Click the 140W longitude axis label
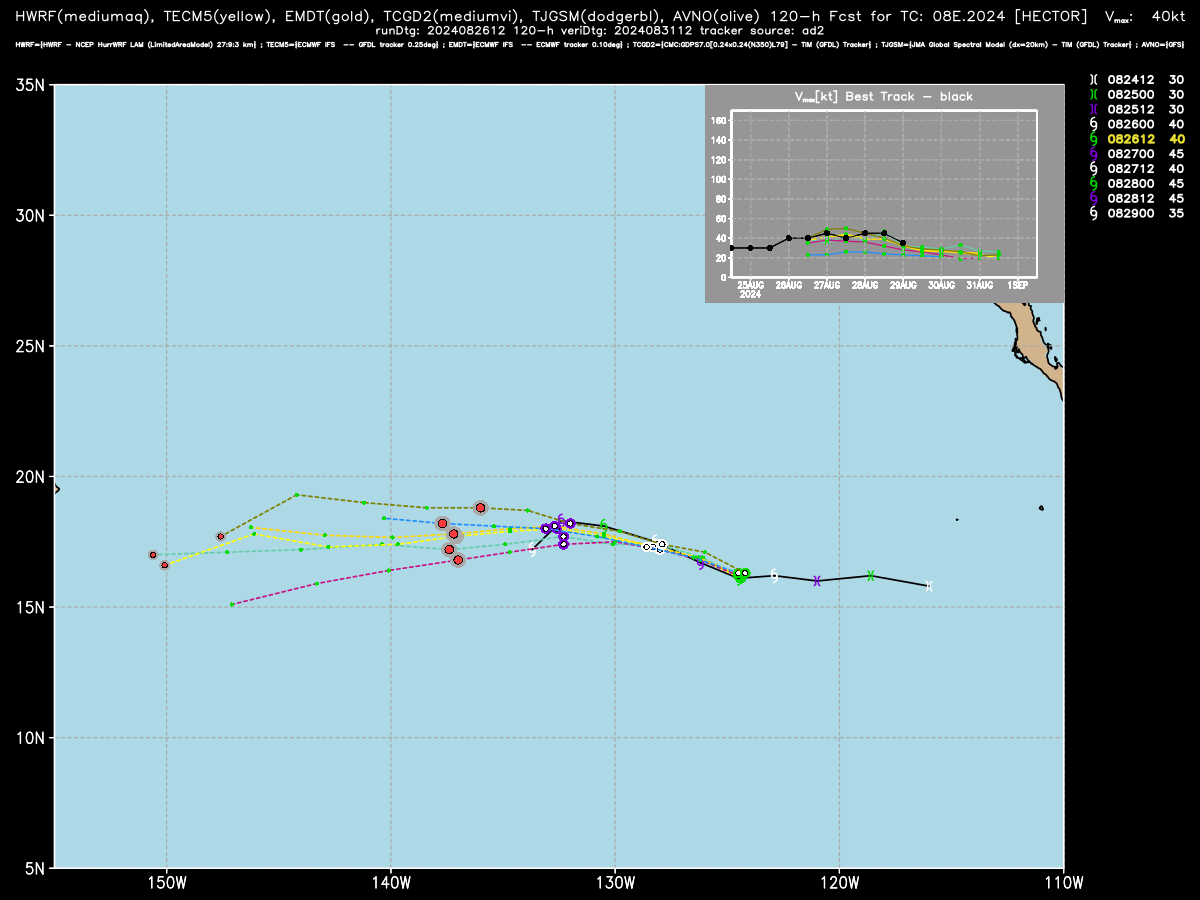This screenshot has height=900, width=1200. [390, 882]
